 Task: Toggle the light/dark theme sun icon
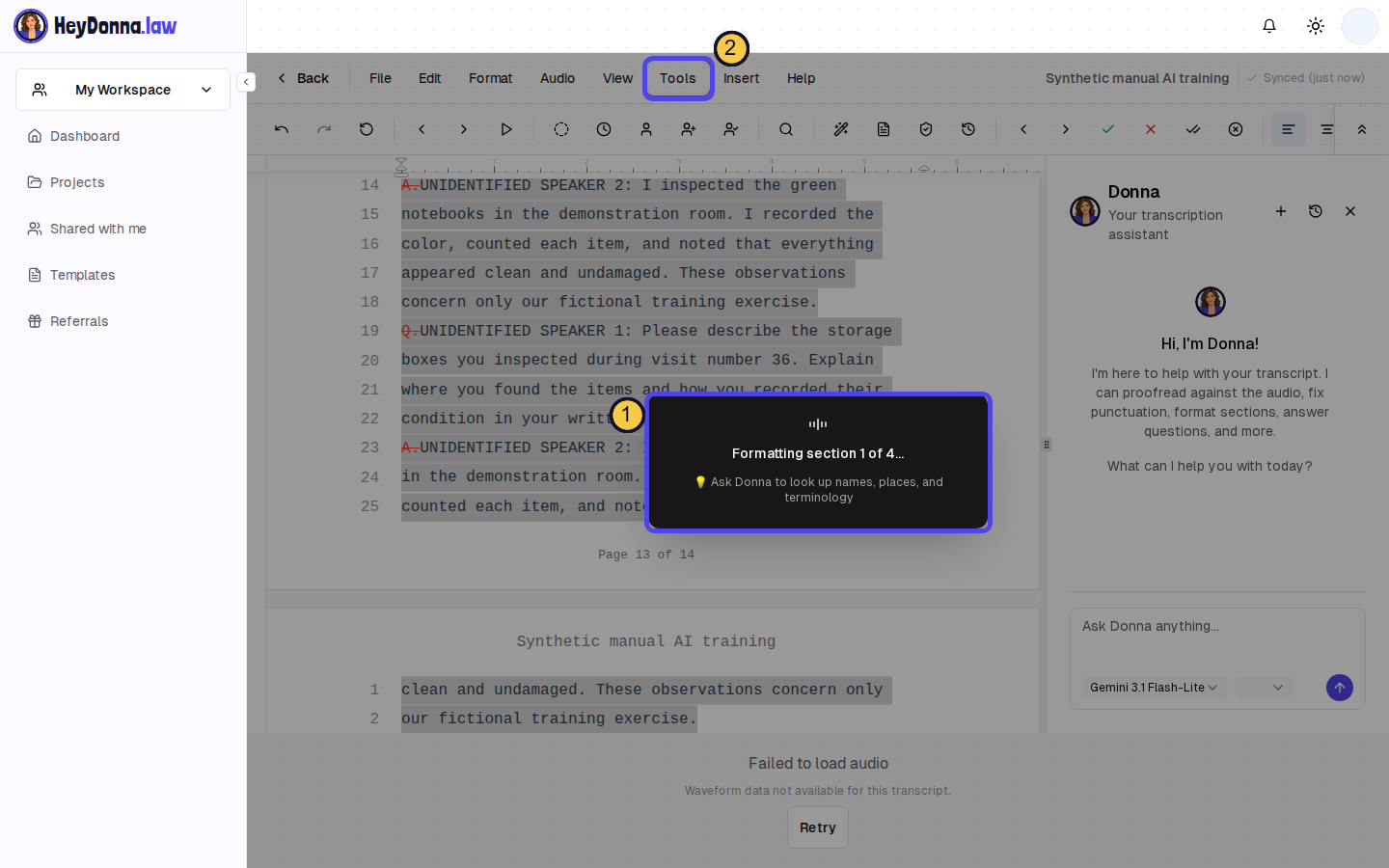click(x=1316, y=26)
